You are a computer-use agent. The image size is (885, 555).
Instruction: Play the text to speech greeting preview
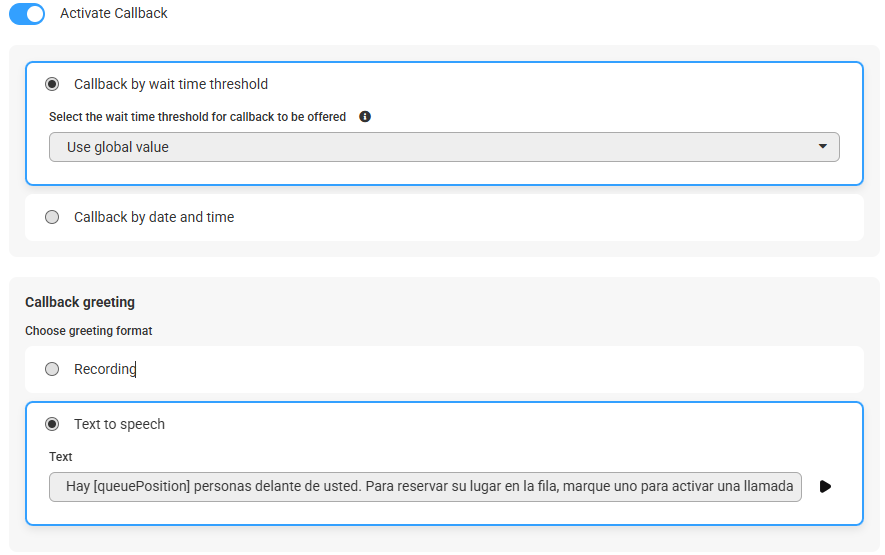click(x=825, y=486)
